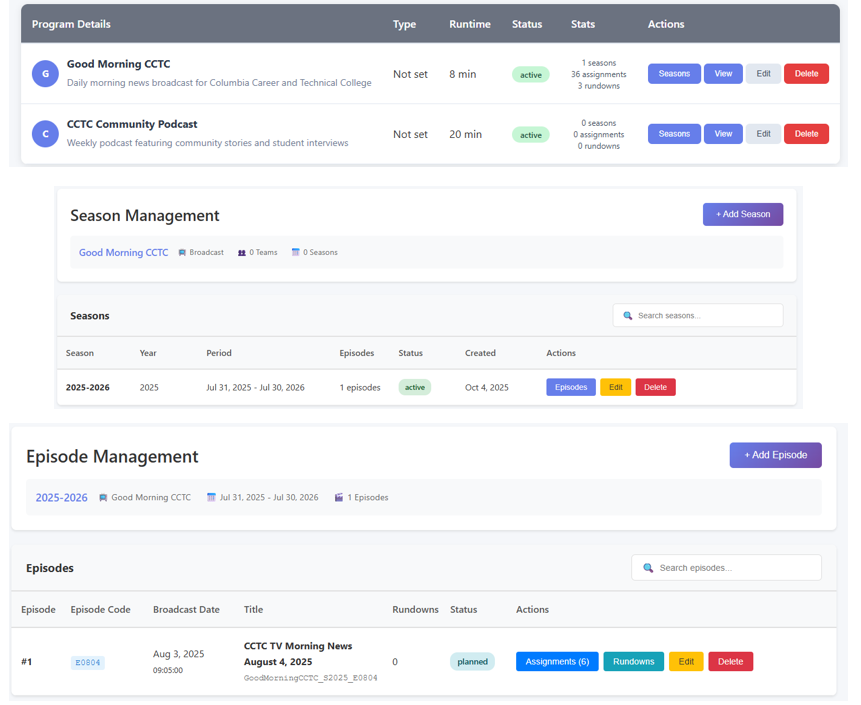The width and height of the screenshot is (861, 705).
Task: Click the Teams icon in Season Management
Action: coord(242,253)
